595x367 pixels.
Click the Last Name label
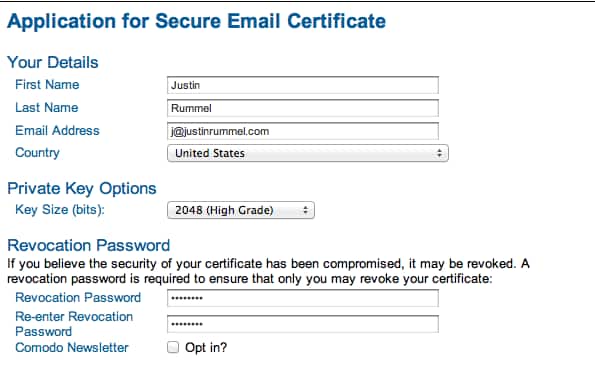click(47, 107)
